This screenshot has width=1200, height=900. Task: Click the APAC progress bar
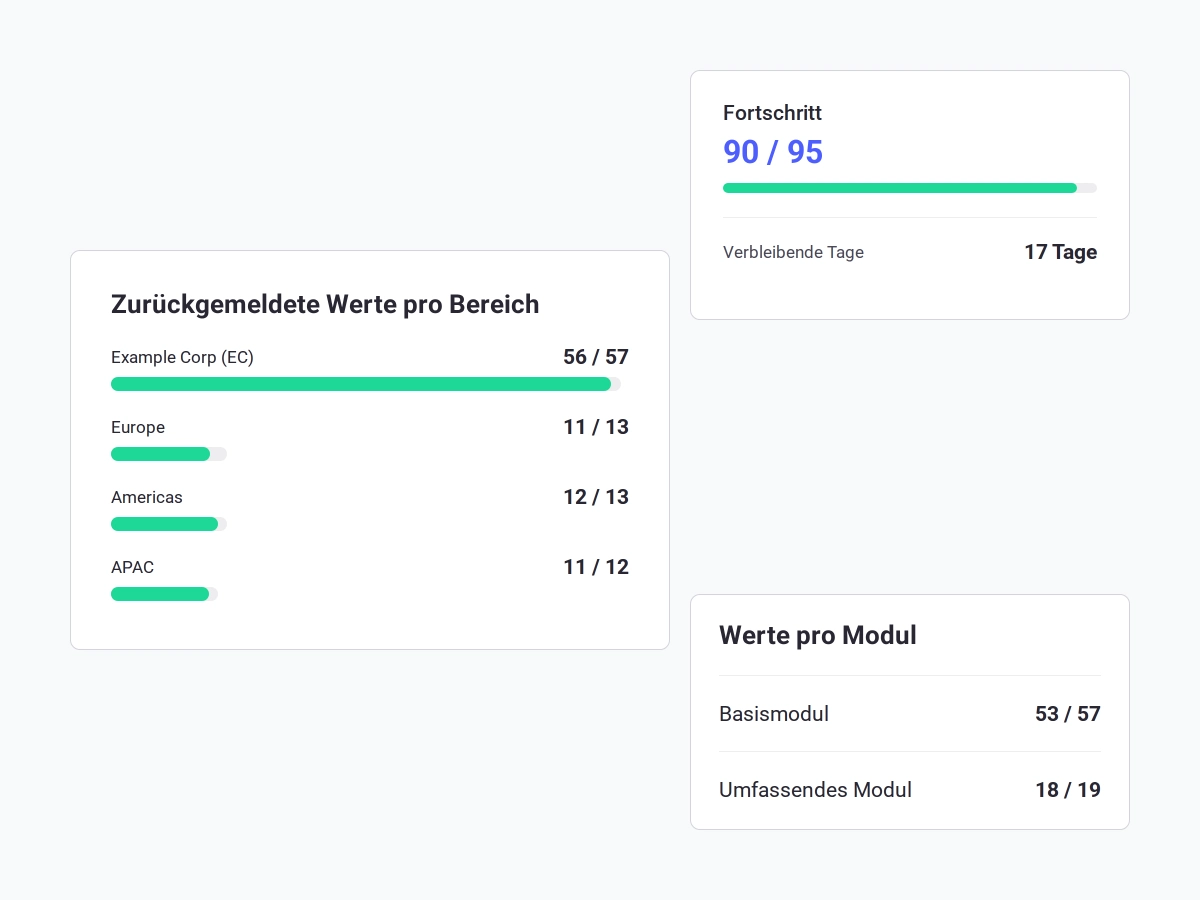(x=164, y=594)
